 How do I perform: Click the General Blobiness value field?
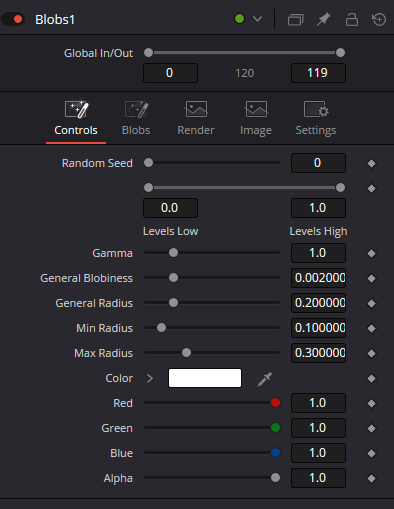click(x=318, y=278)
